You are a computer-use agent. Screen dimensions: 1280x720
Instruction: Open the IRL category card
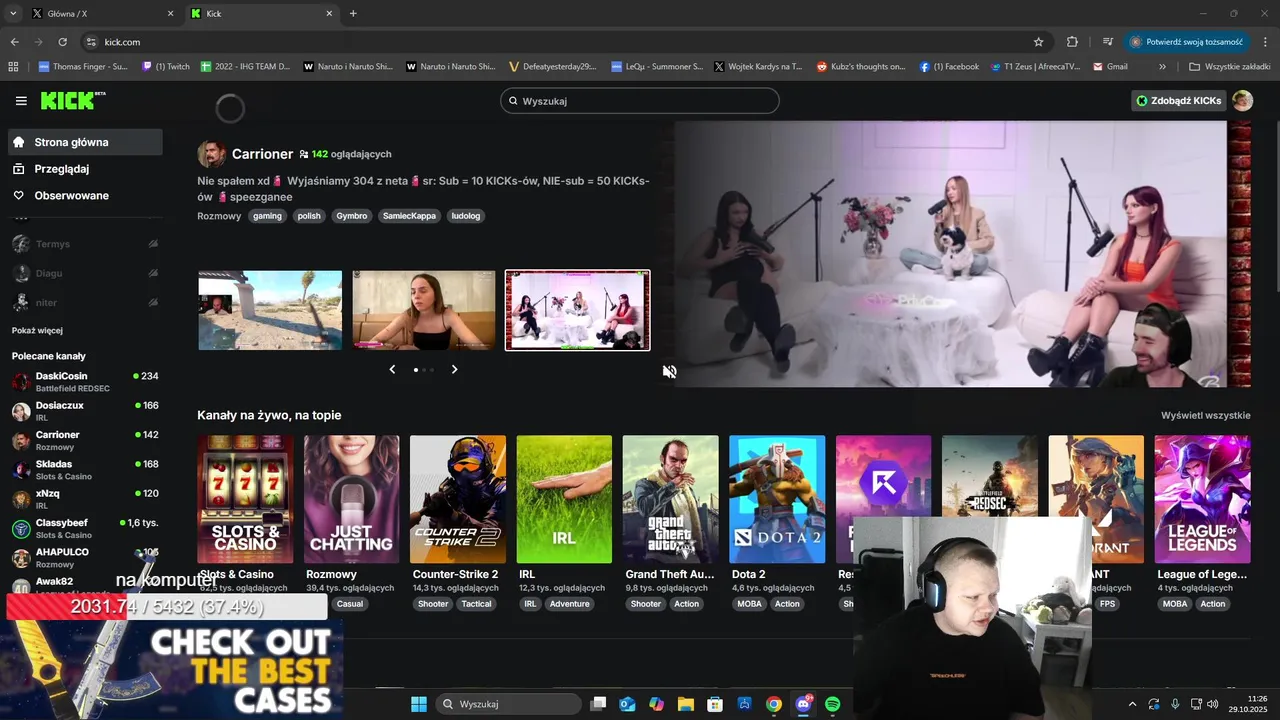(x=564, y=499)
